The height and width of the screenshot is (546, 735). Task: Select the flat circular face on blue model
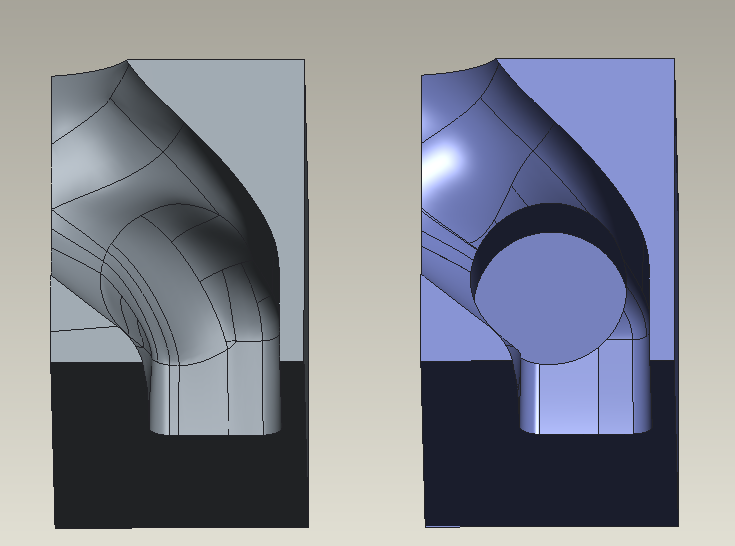coord(551,299)
